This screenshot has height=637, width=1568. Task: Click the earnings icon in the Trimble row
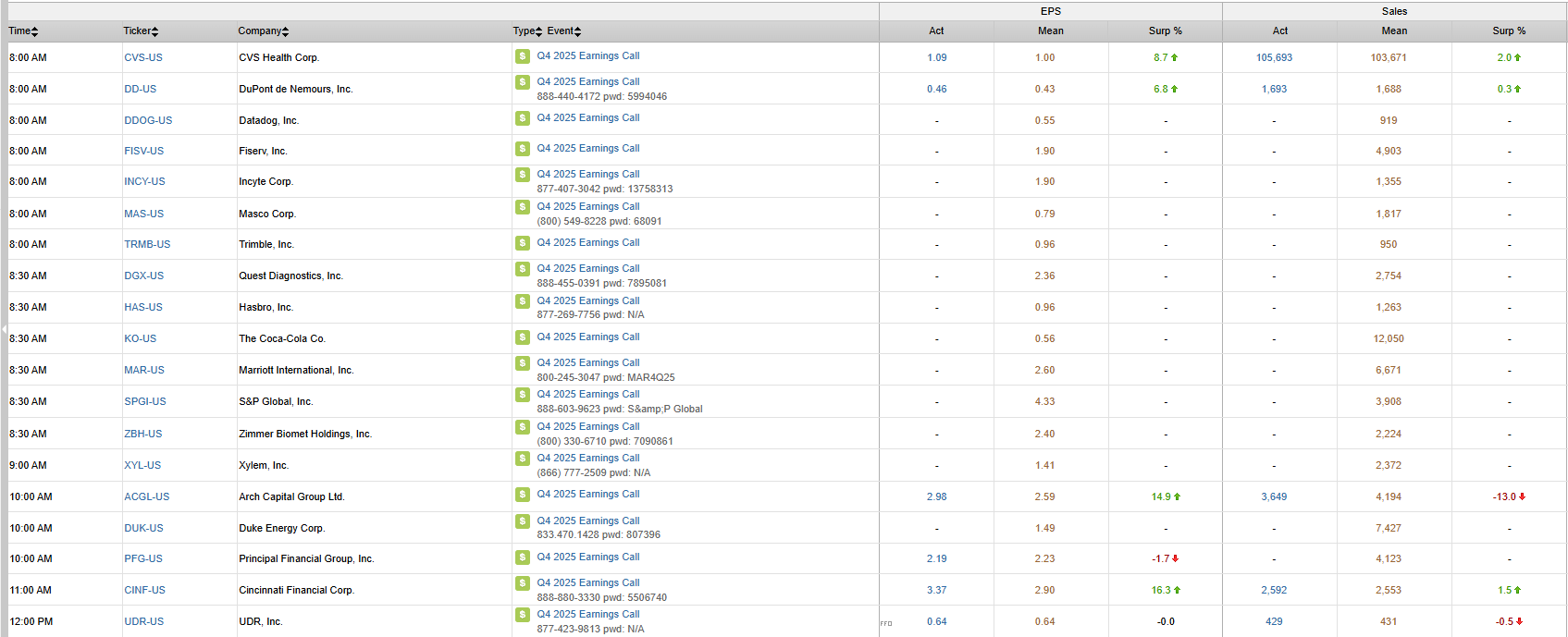point(523,243)
